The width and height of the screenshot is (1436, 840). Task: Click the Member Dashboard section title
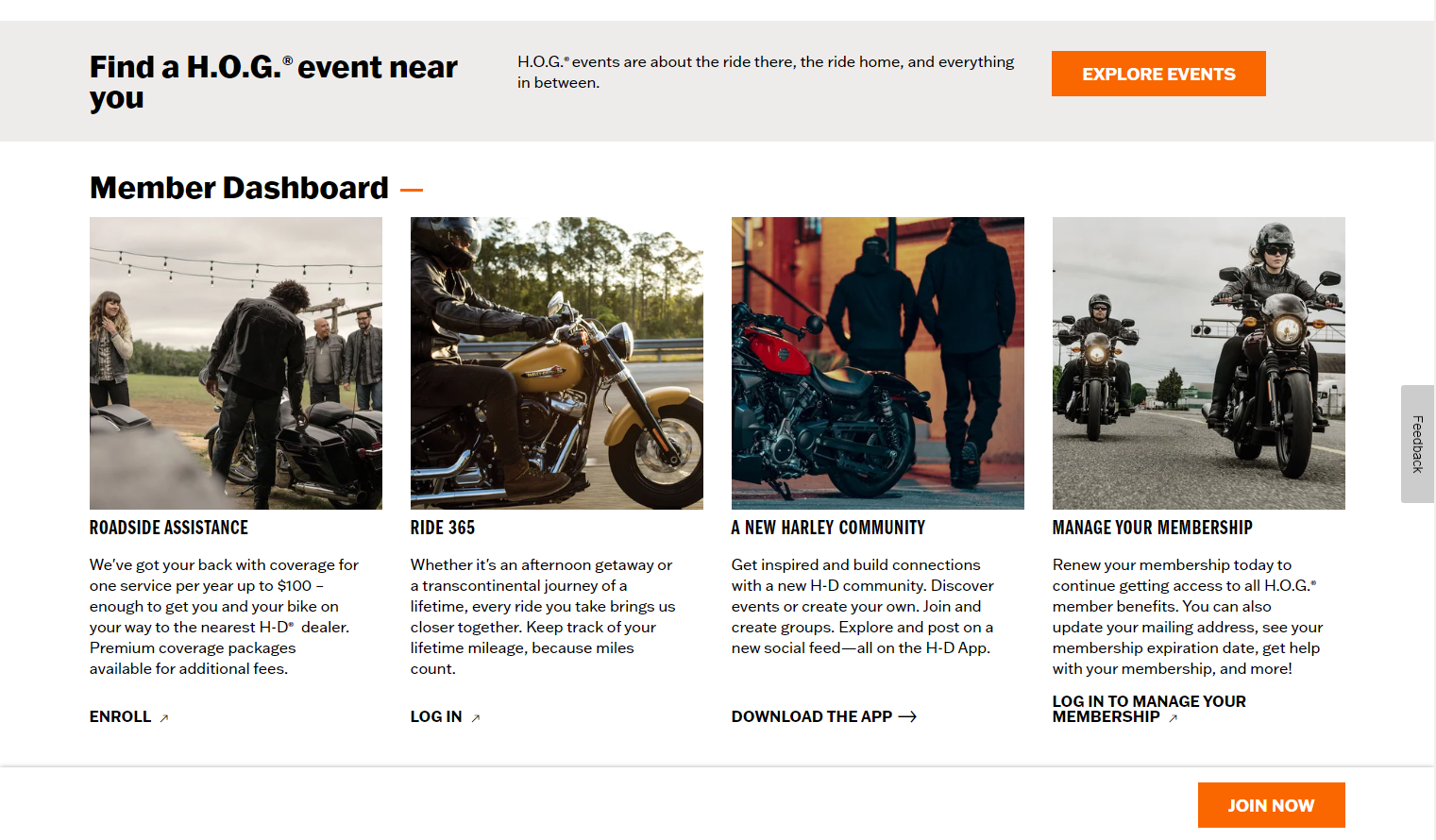pyautogui.click(x=239, y=188)
